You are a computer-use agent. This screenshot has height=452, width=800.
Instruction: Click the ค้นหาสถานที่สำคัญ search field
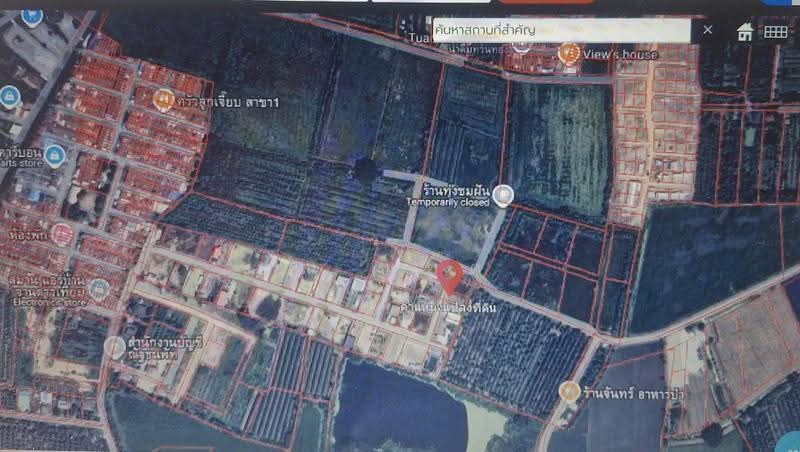tap(561, 30)
